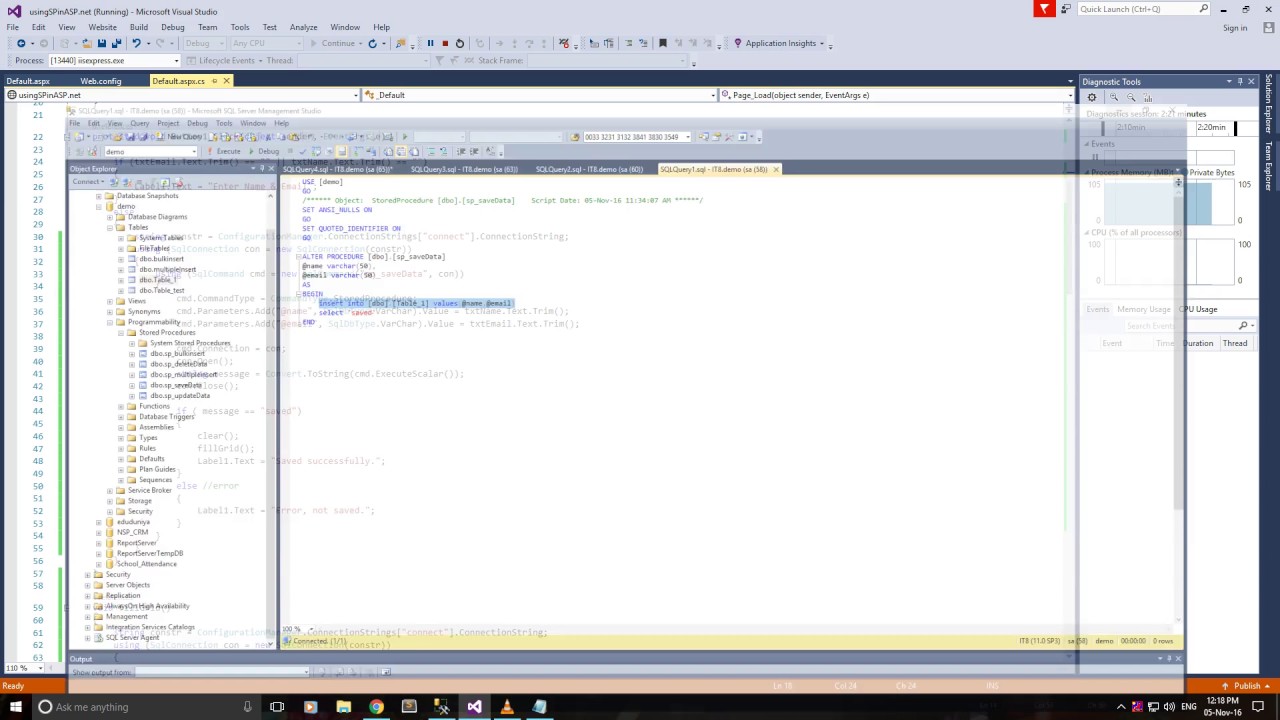Click the Sign in link
This screenshot has height=720, width=1280.
click(1235, 27)
